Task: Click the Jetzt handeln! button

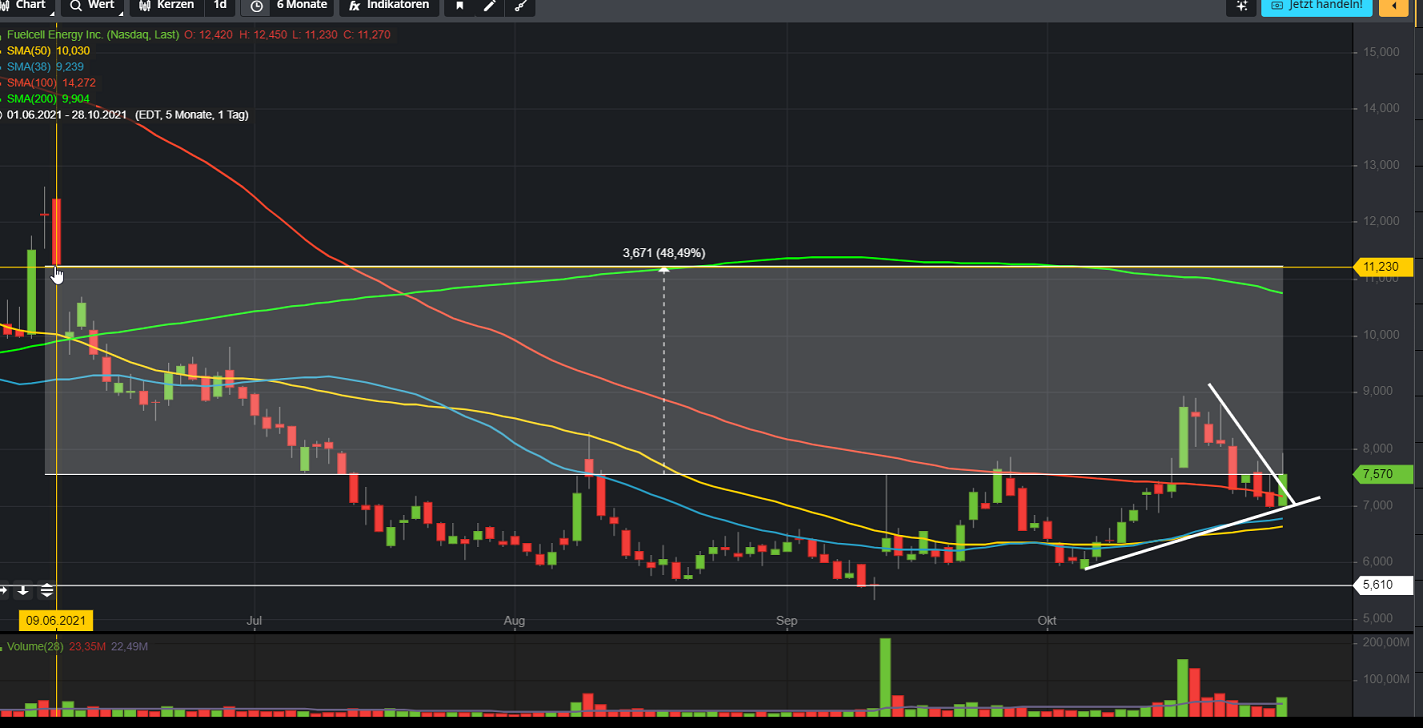Action: pyautogui.click(x=1316, y=6)
